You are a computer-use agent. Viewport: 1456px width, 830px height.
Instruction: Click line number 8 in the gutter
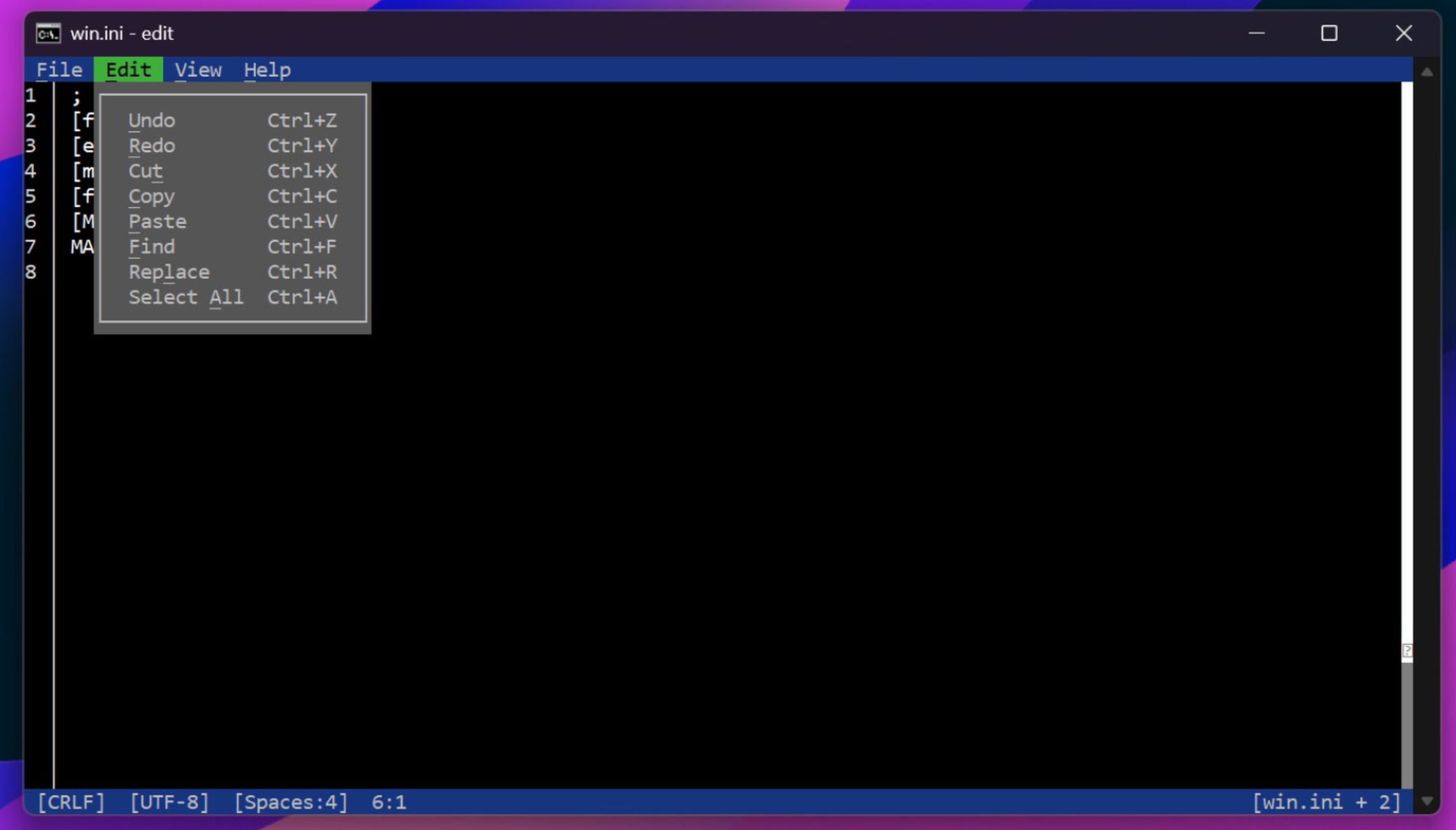tap(31, 272)
